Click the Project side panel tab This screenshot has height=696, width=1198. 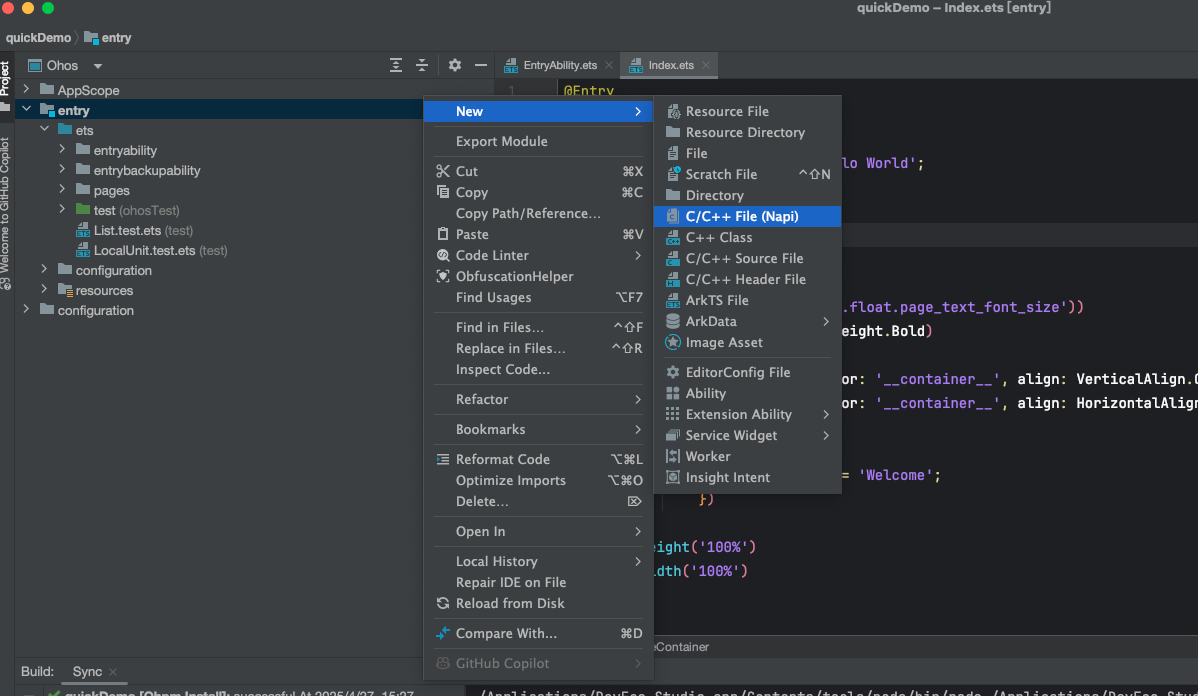click(6, 86)
